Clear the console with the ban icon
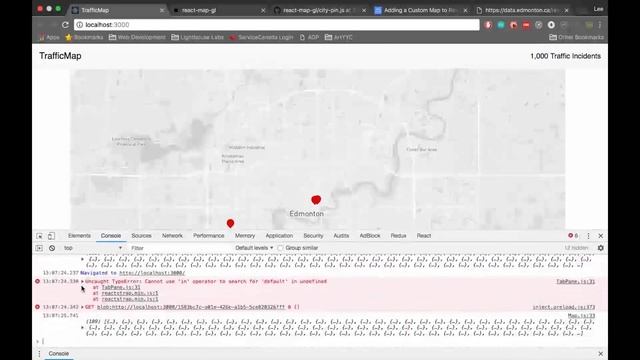Image resolution: width=640 pixels, height=360 pixels. [x=52, y=248]
